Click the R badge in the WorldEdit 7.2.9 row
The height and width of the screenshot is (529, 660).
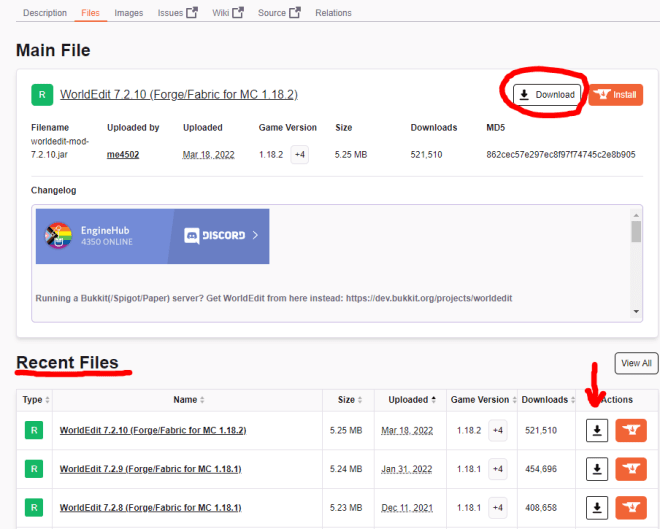point(34,469)
